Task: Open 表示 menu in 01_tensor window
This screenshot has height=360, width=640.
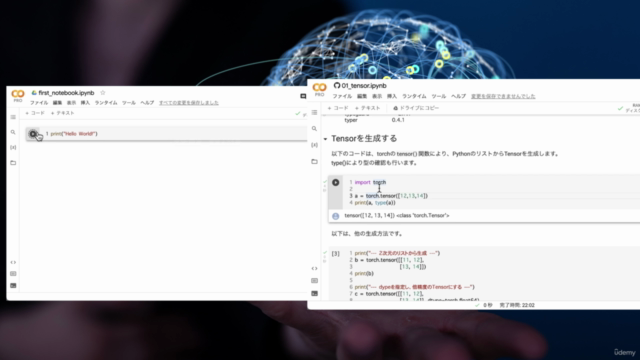Action: click(x=377, y=96)
